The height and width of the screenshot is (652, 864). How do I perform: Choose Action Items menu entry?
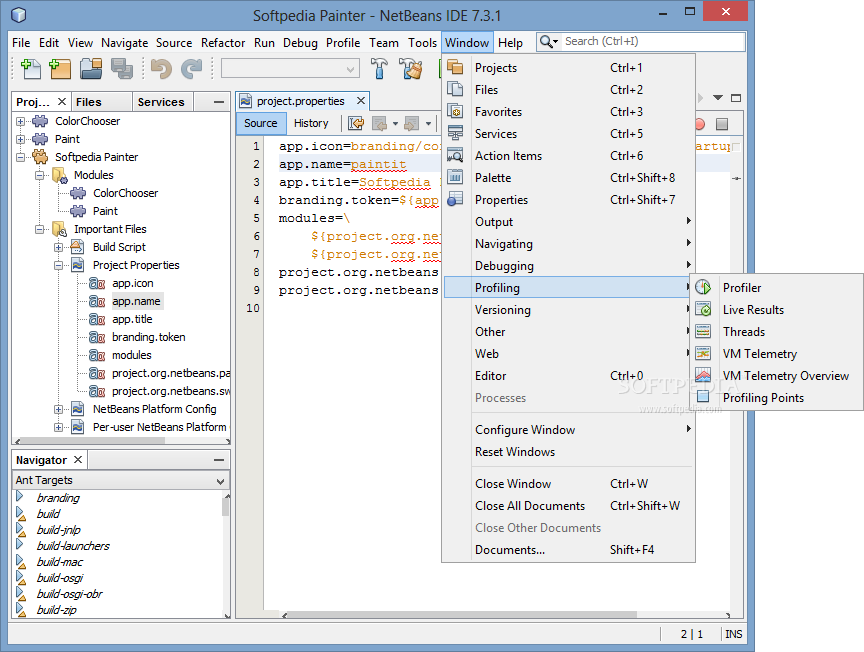568,156
